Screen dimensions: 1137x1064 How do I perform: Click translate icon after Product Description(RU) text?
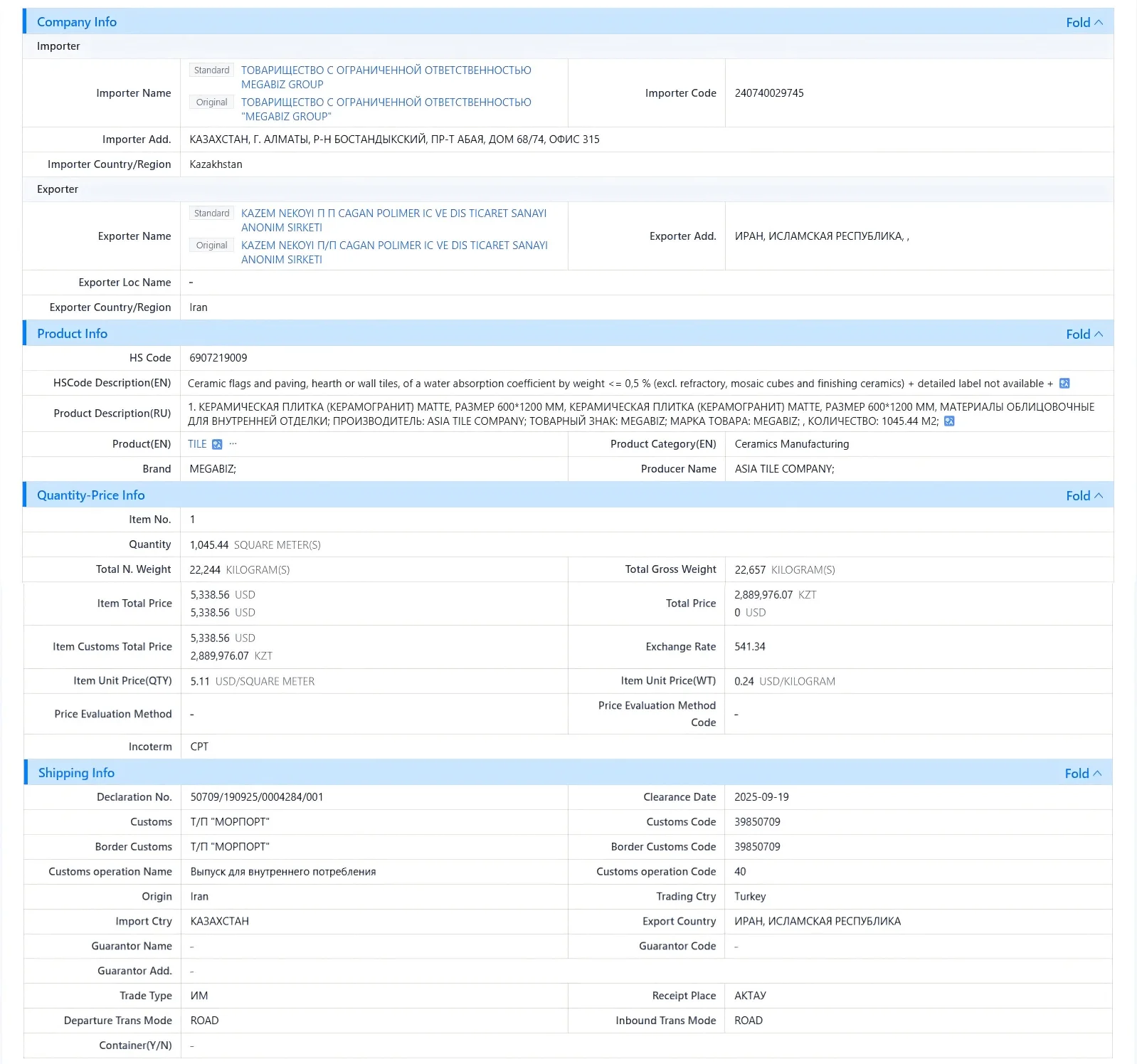(x=949, y=421)
